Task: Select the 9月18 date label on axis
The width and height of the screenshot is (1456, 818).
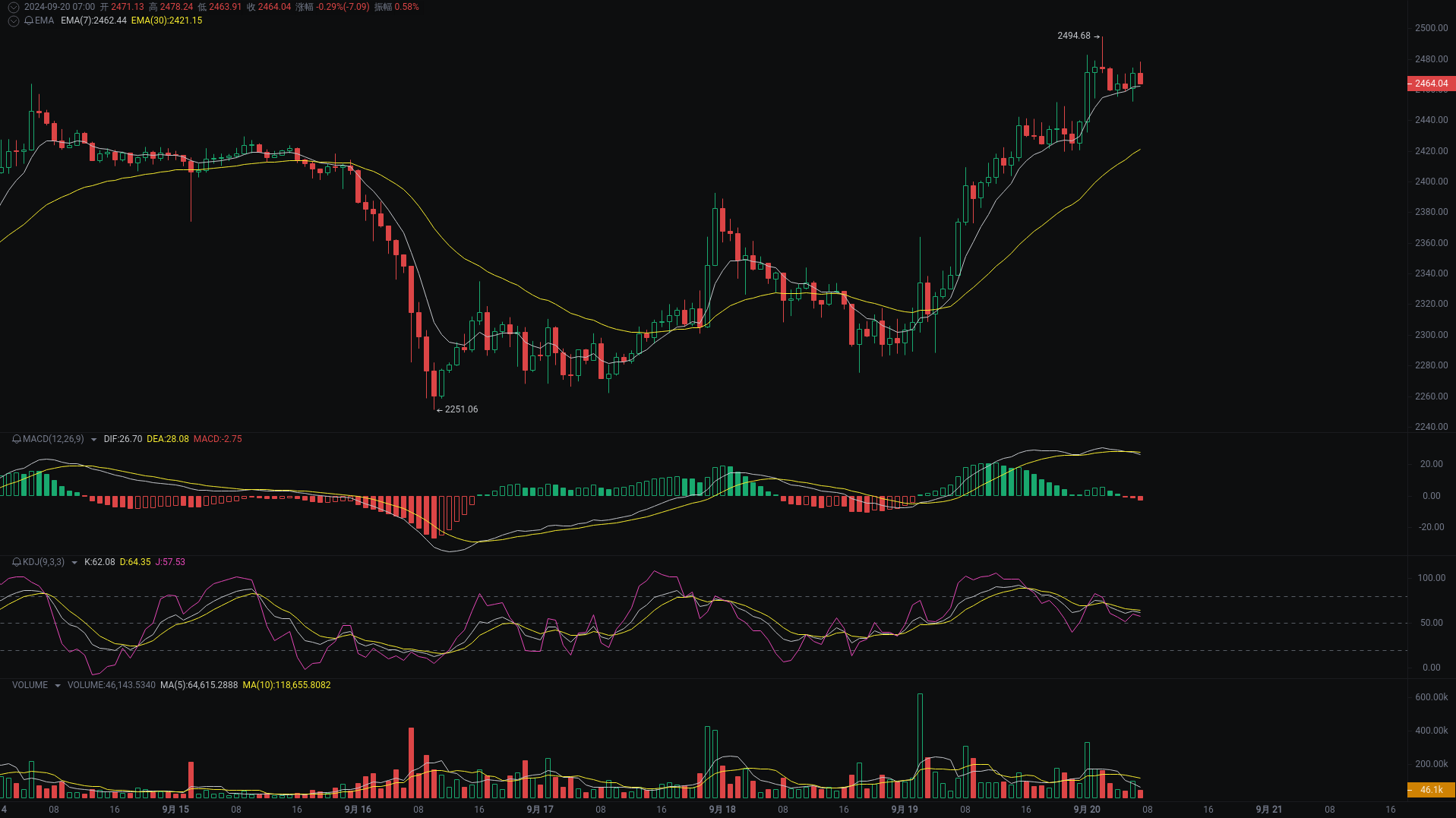Action: click(x=722, y=810)
